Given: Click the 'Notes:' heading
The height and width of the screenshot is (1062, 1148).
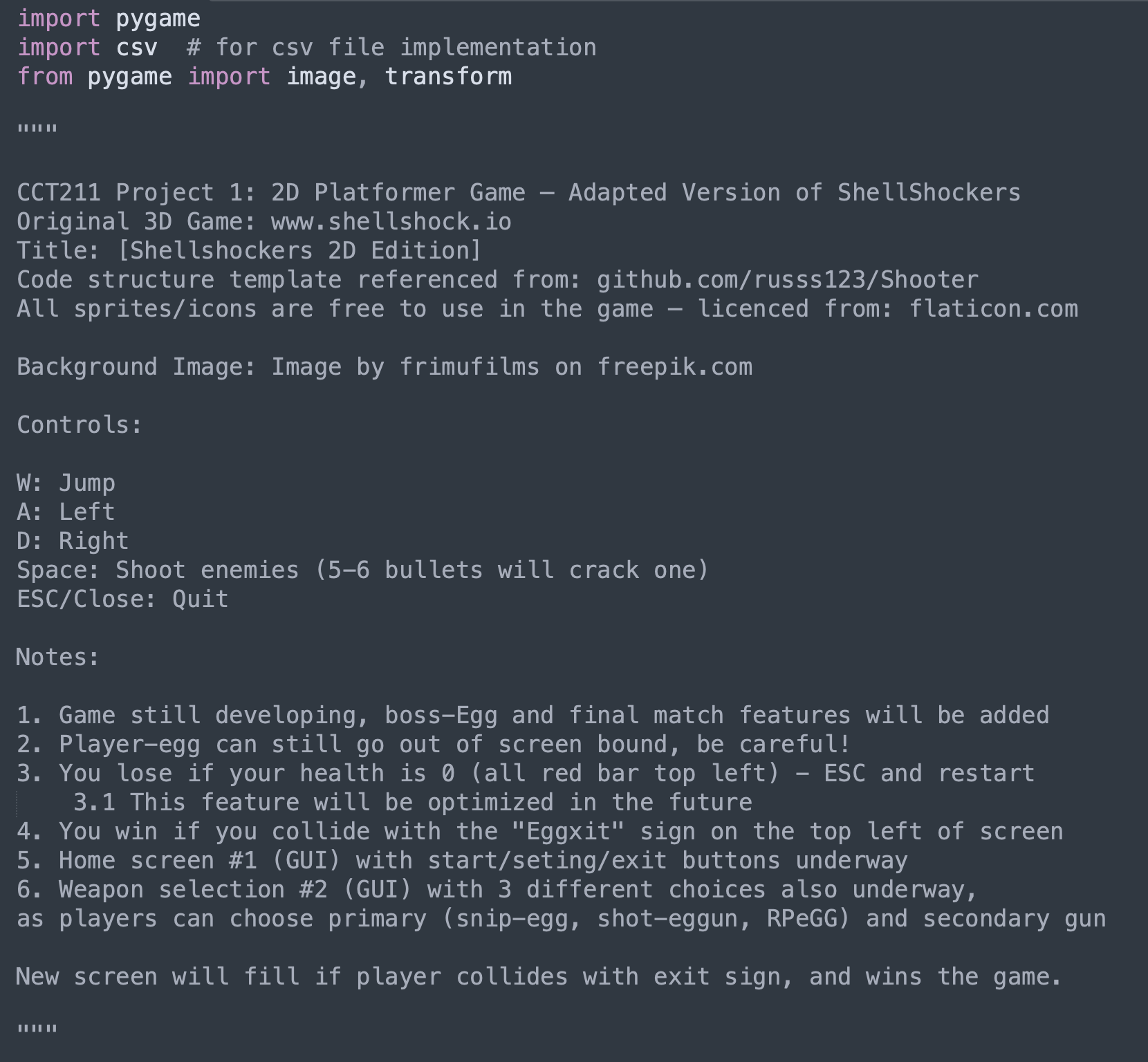Looking at the screenshot, I should coord(58,658).
